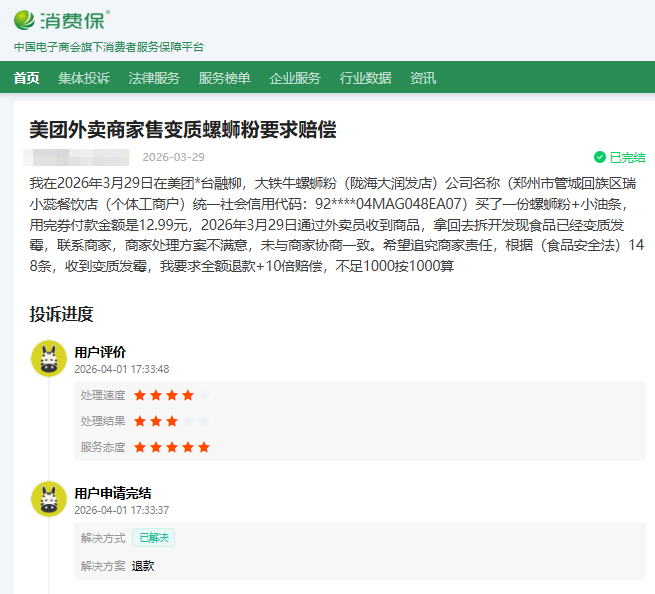Click the first star of 处理速度 rating
This screenshot has width=655, height=594.
coord(141,395)
